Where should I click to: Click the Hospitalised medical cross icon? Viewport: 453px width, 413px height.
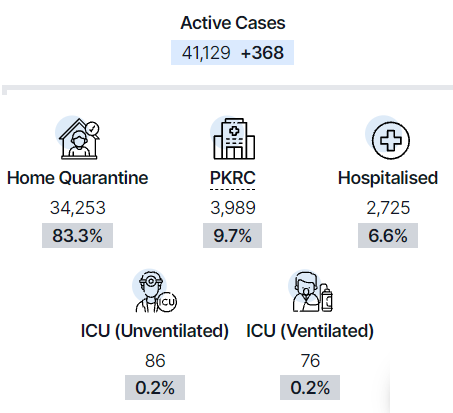tap(388, 137)
